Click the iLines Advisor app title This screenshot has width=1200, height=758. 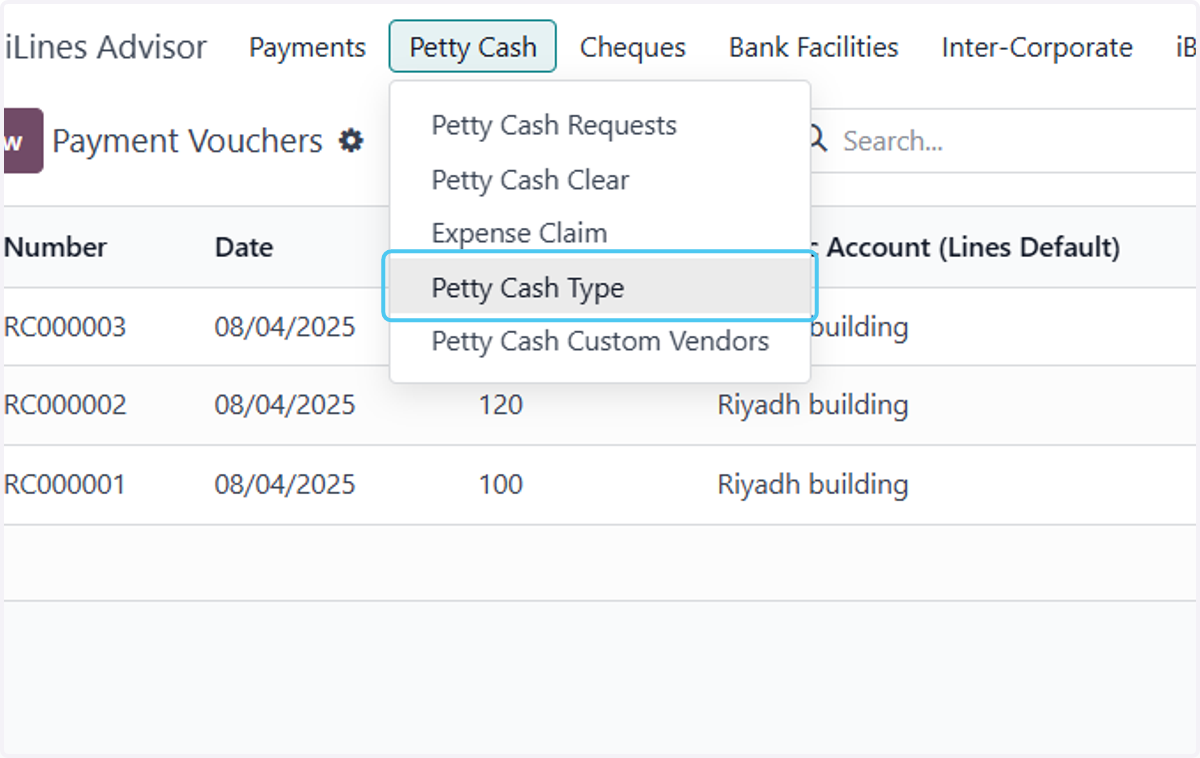105,47
